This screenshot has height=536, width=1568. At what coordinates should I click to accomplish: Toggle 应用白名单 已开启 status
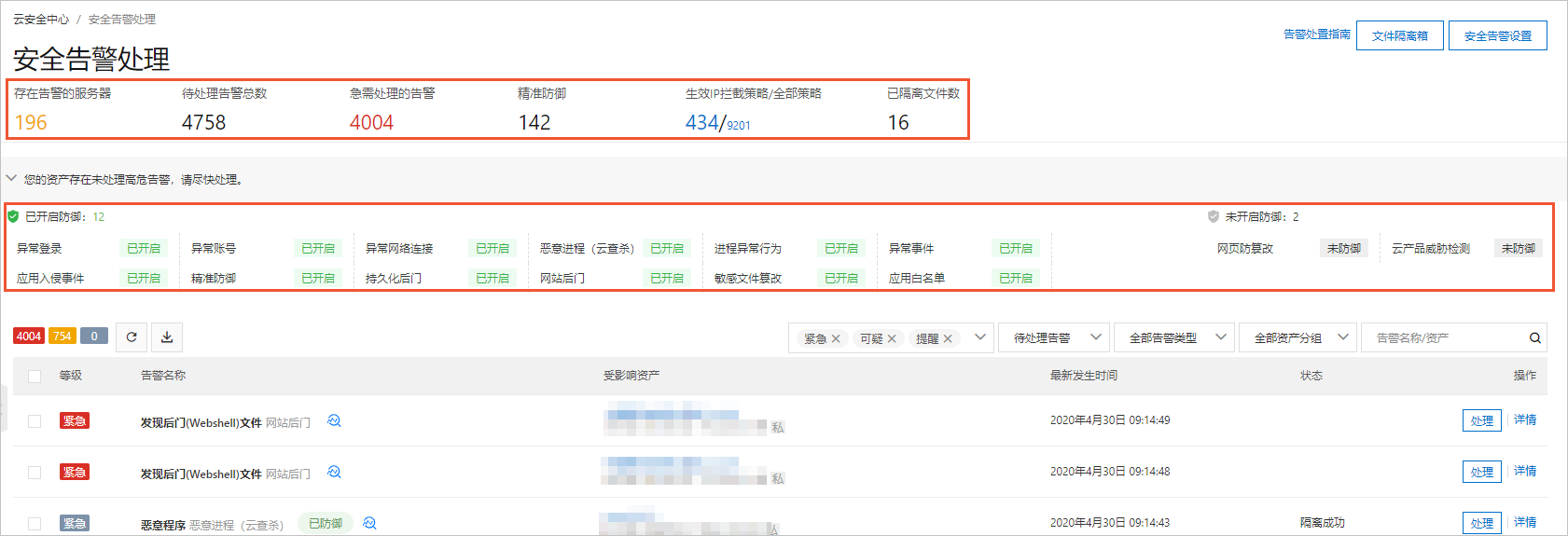[1016, 279]
